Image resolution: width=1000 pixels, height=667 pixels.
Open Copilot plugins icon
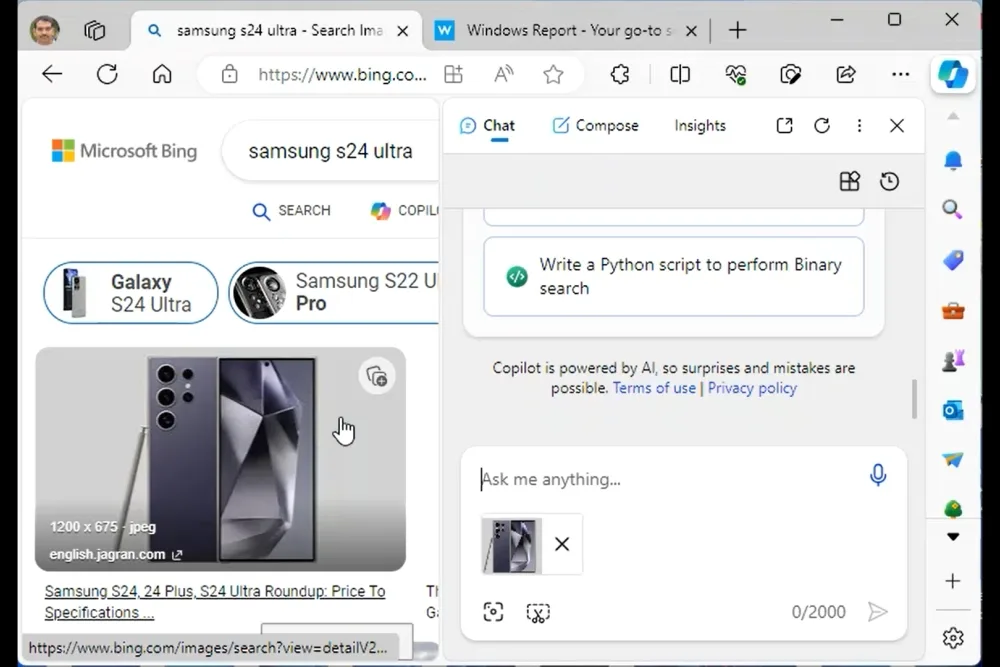click(x=849, y=182)
